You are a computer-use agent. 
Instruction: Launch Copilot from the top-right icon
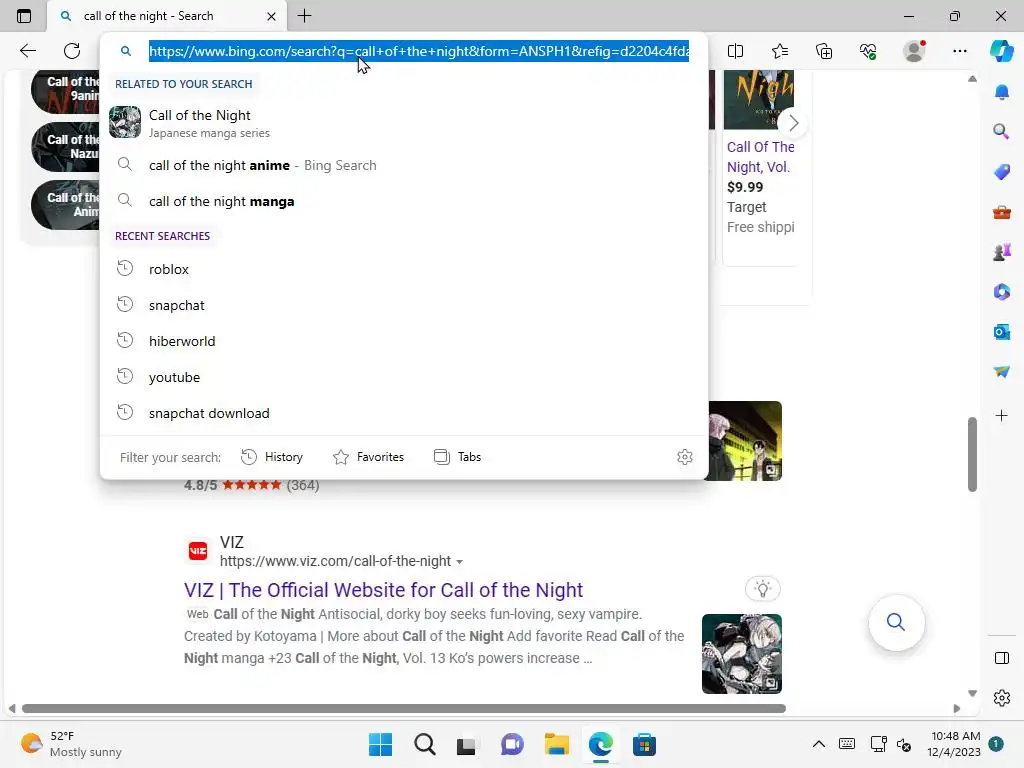coord(1001,51)
